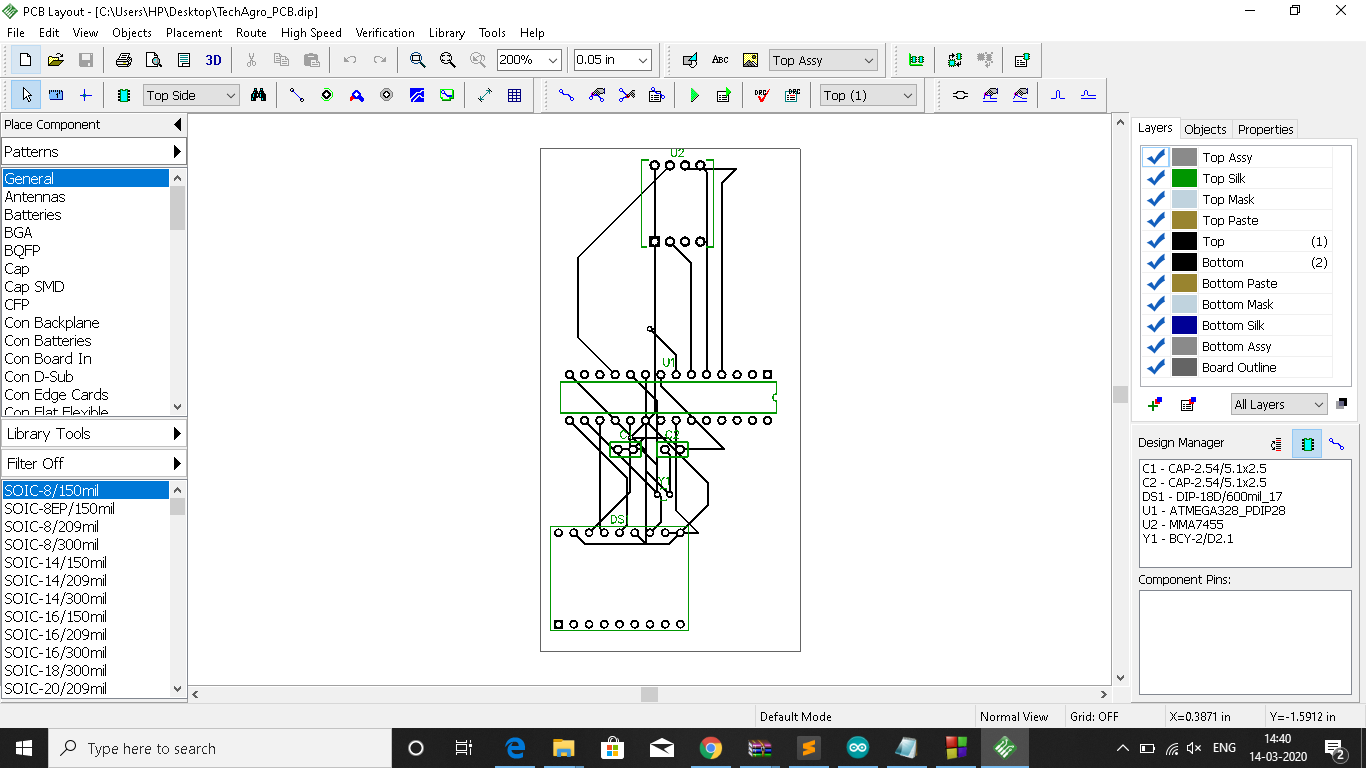Click the Library Tools button

tap(93, 433)
